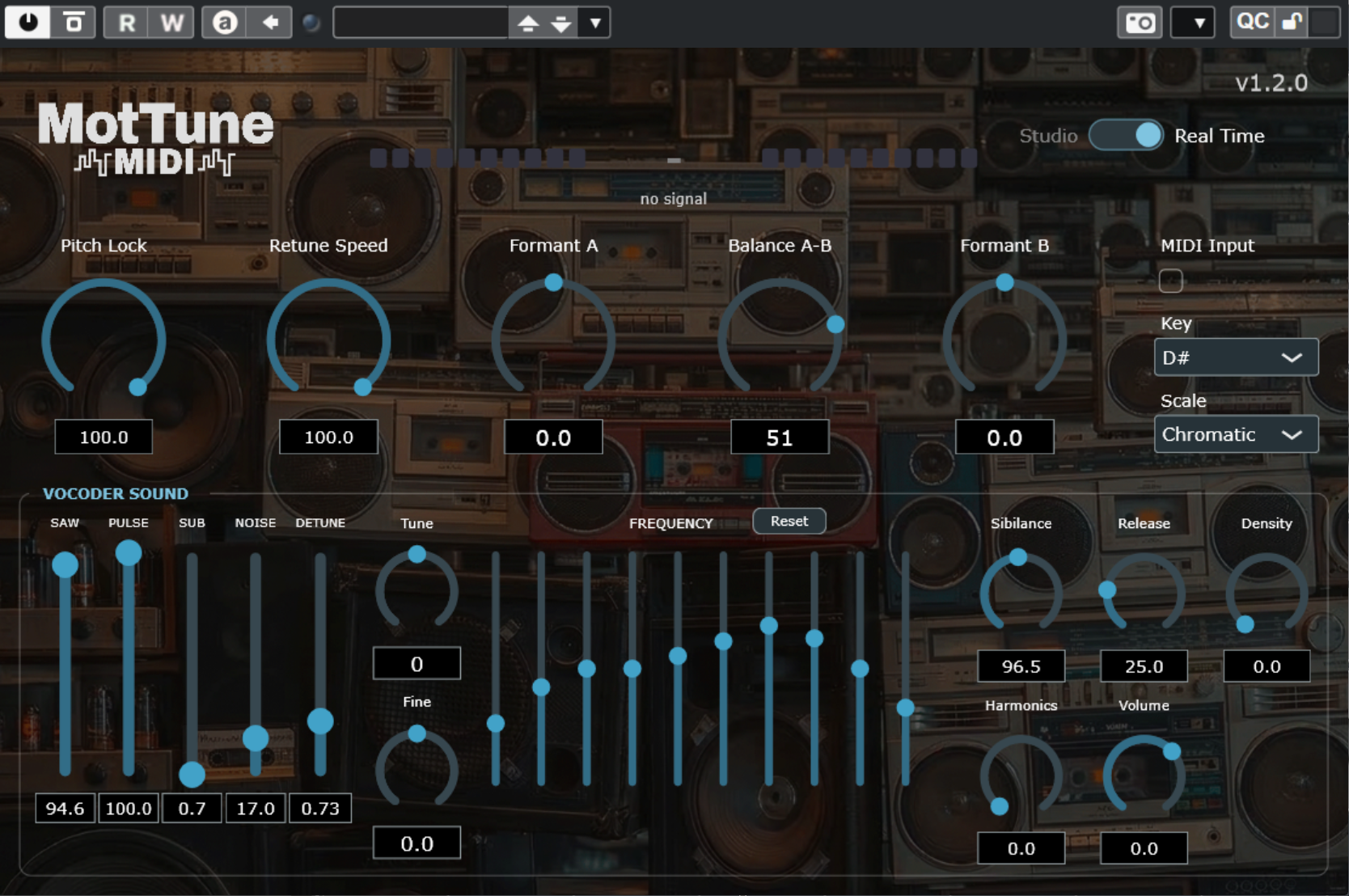
Task: Click the preset name field
Action: pyautogui.click(x=421, y=23)
